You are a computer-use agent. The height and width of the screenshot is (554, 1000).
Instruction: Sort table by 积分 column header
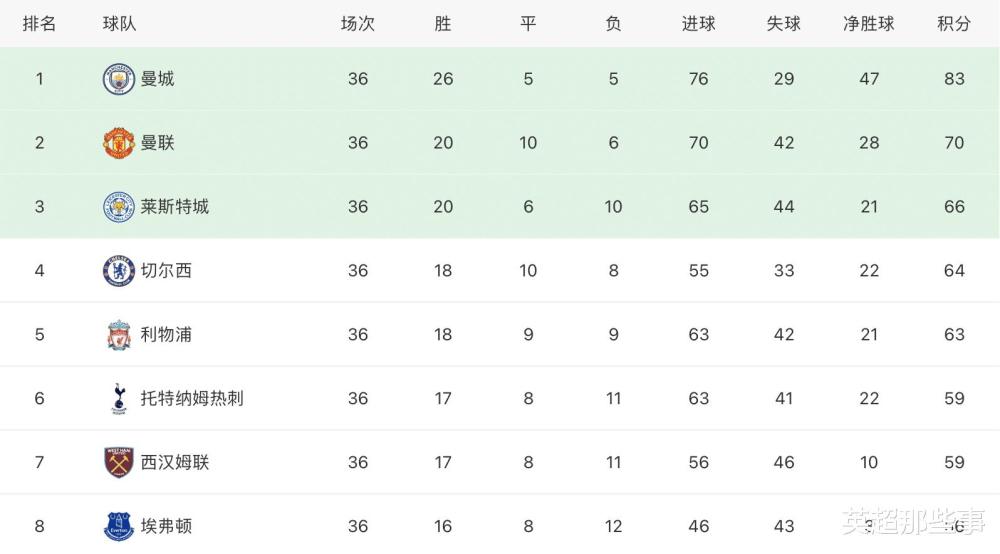954,24
